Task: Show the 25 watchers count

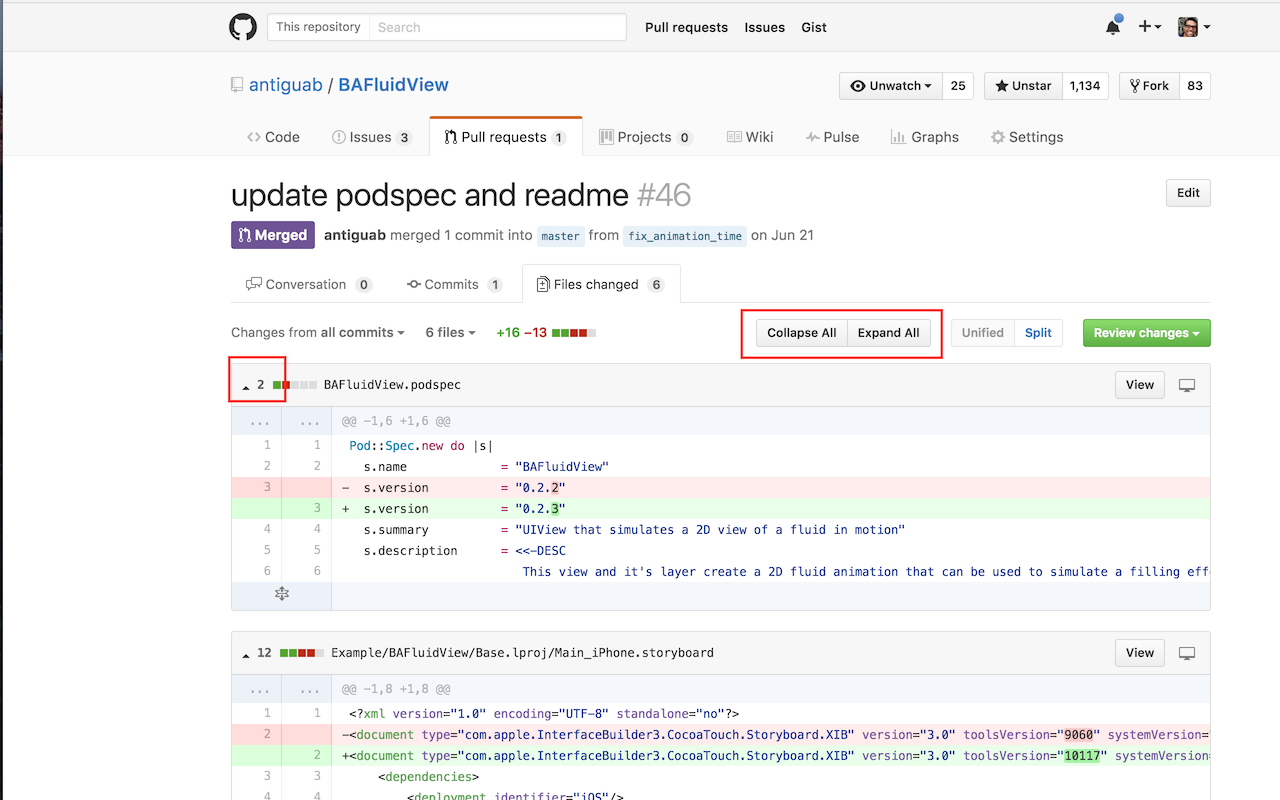Action: pyautogui.click(x=958, y=86)
